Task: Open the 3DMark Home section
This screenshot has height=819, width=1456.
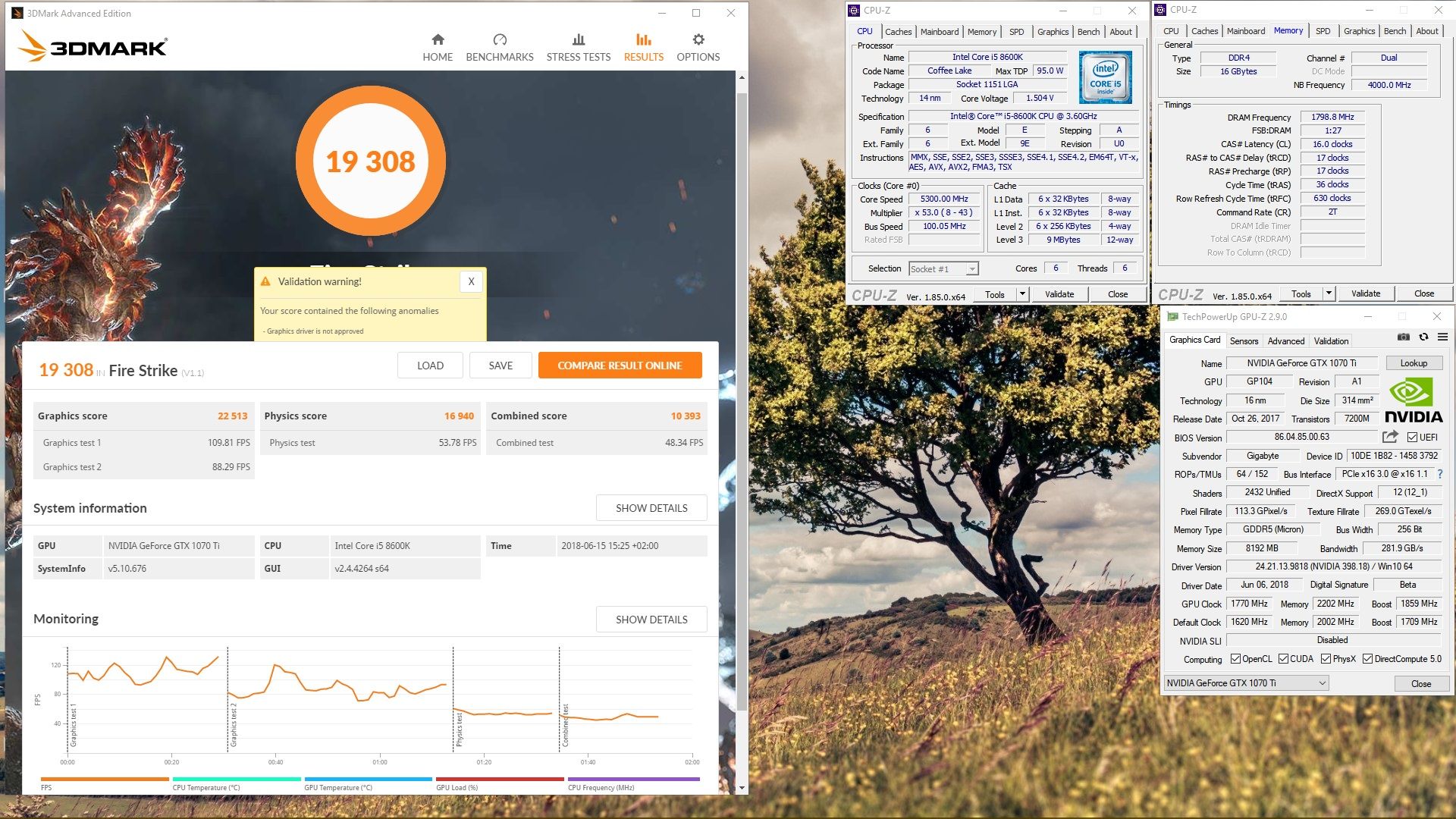Action: pos(438,48)
